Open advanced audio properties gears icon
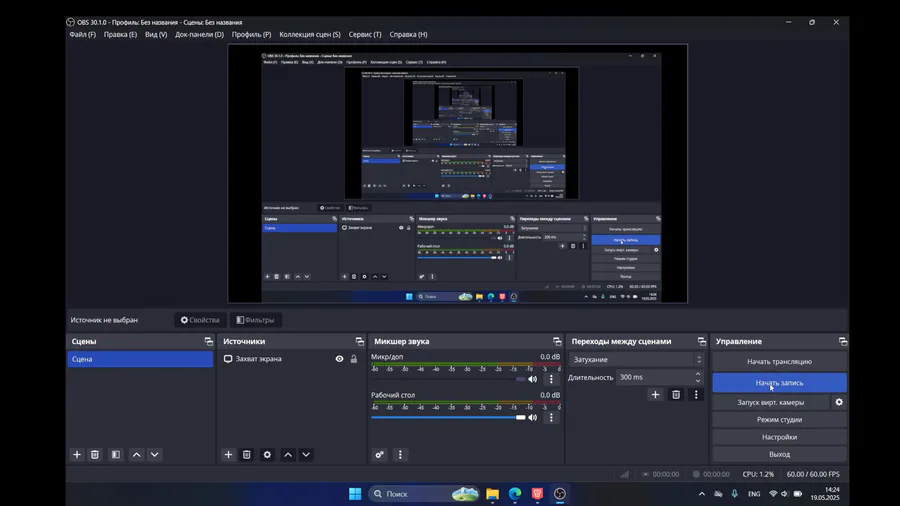Image resolution: width=900 pixels, height=506 pixels. click(x=379, y=454)
